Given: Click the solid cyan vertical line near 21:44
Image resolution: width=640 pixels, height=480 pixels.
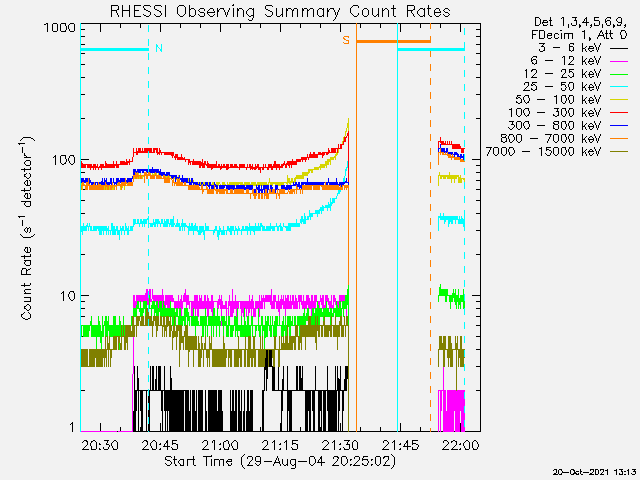Looking at the screenshot, I should 398,227.
